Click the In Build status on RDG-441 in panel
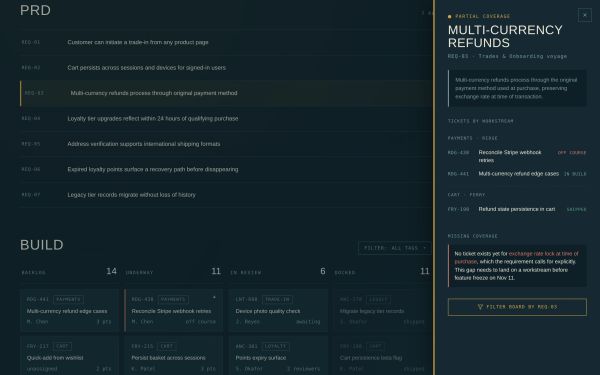The width and height of the screenshot is (600, 375). [575, 174]
